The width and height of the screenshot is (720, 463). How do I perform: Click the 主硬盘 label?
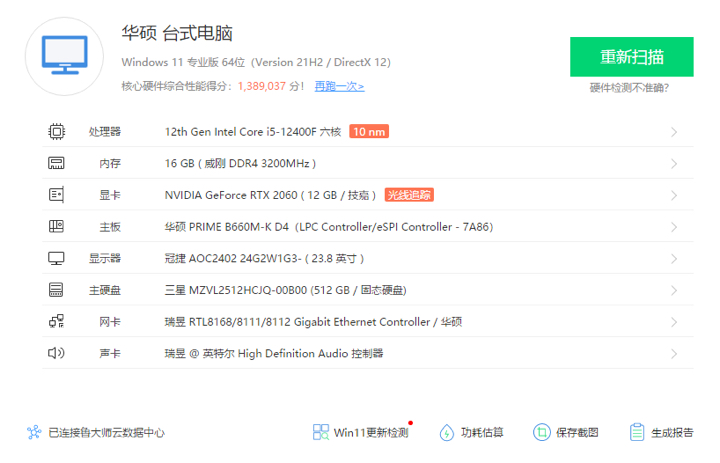(105, 291)
